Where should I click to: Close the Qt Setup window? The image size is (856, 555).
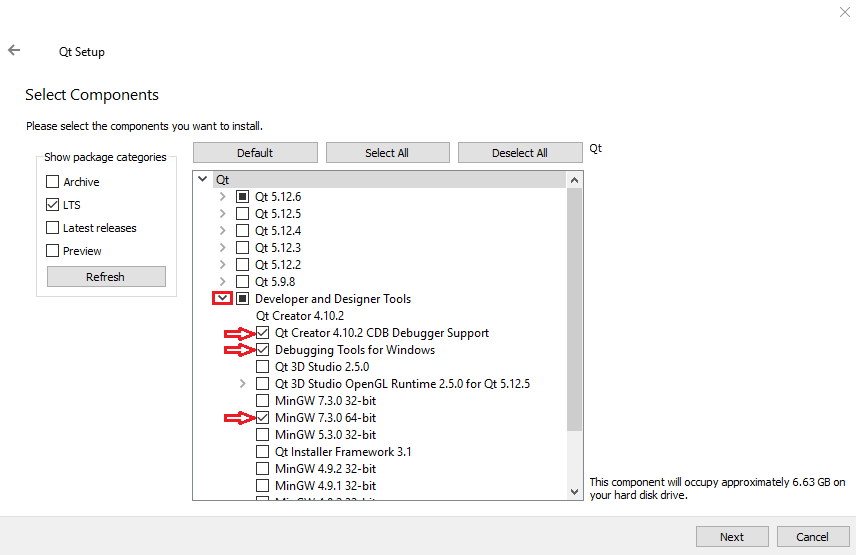click(x=845, y=12)
